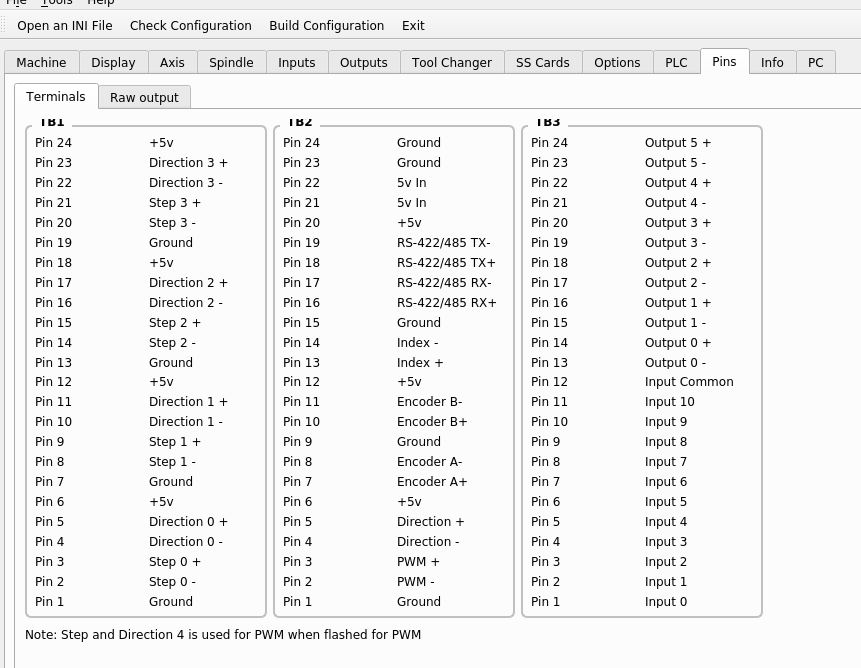Open the Axis tab
The image size is (861, 668).
172,63
